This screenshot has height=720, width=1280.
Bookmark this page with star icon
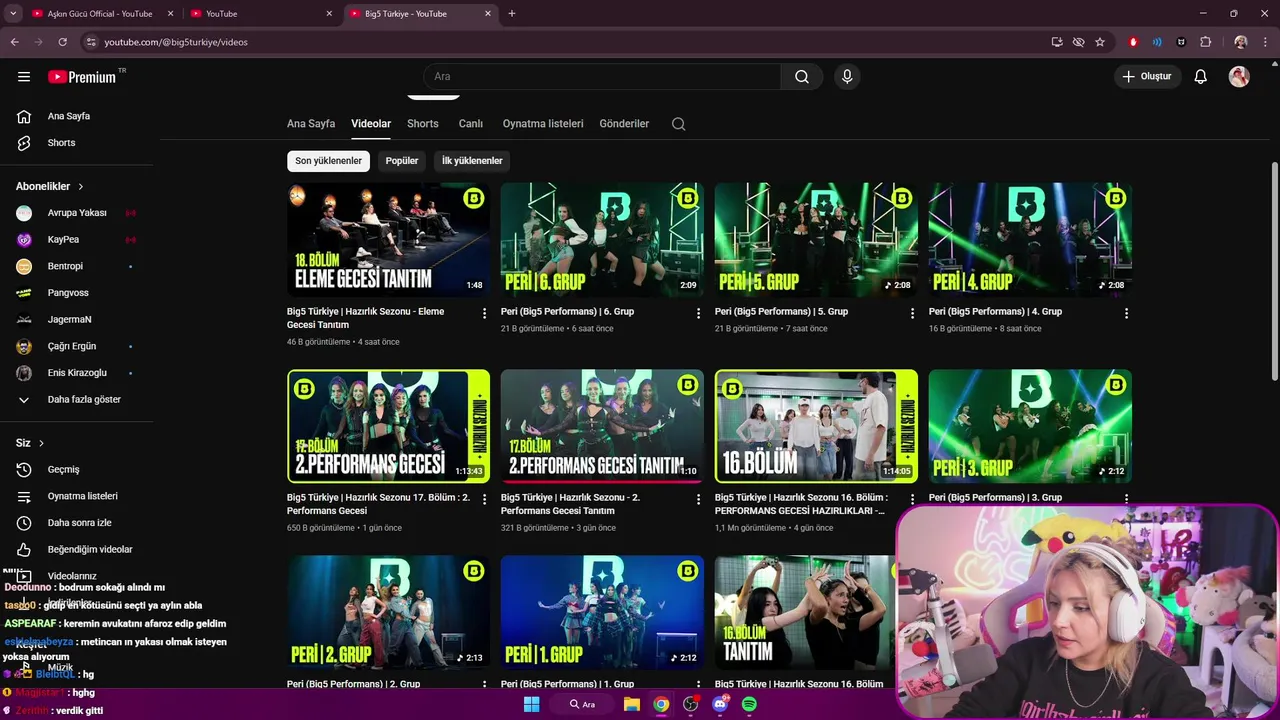pos(1100,42)
